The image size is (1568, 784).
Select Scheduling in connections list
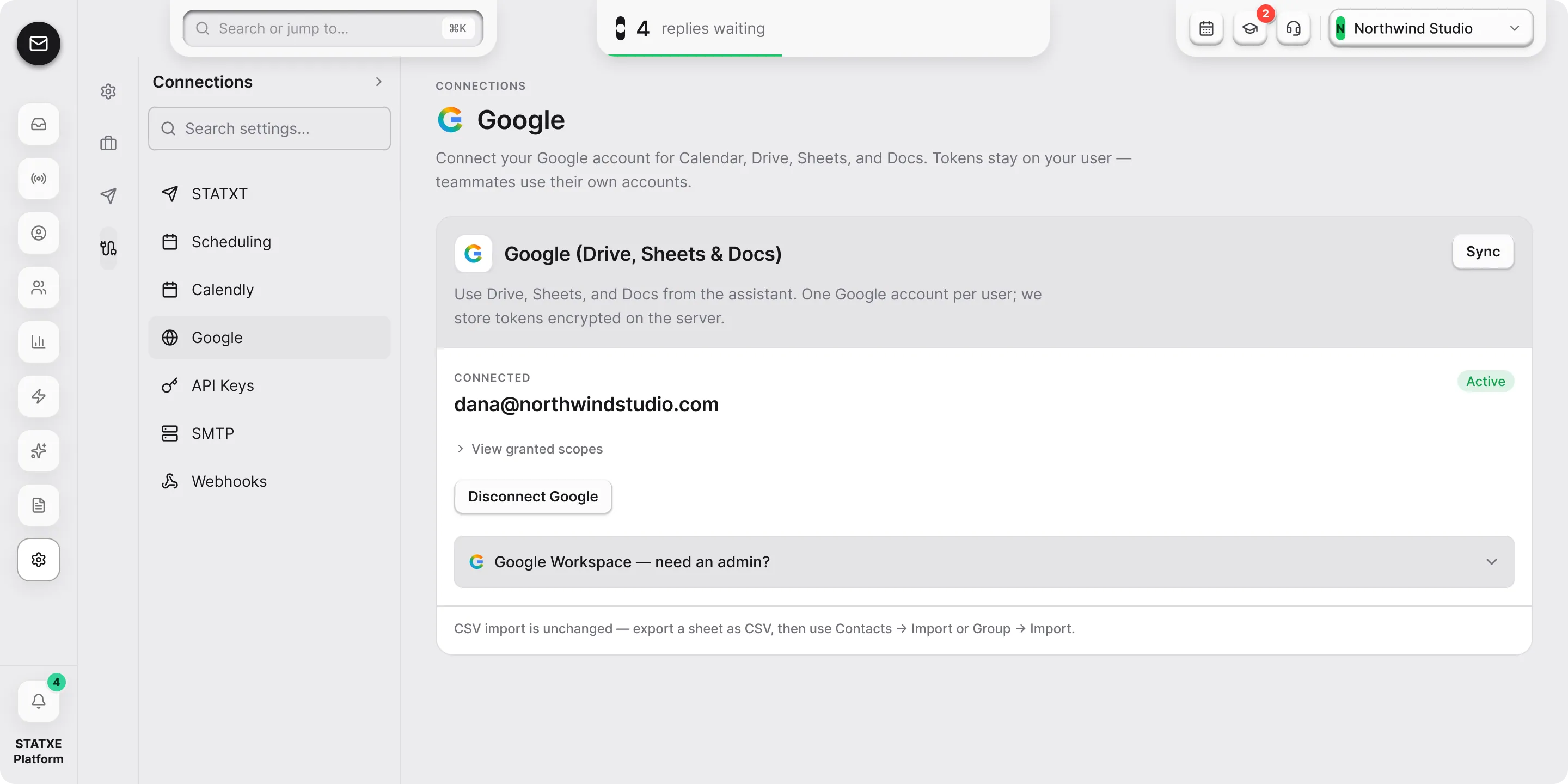(x=269, y=242)
